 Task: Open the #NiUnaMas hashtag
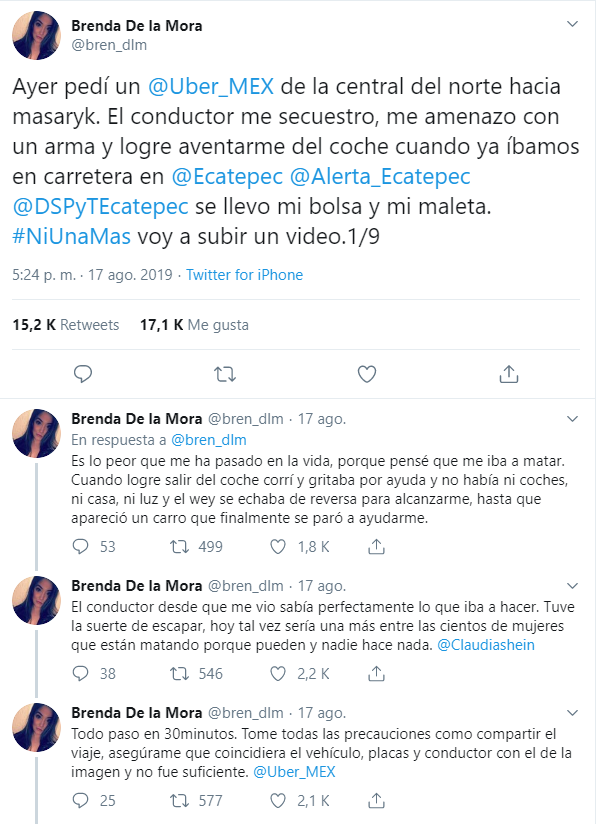pyautogui.click(x=71, y=236)
